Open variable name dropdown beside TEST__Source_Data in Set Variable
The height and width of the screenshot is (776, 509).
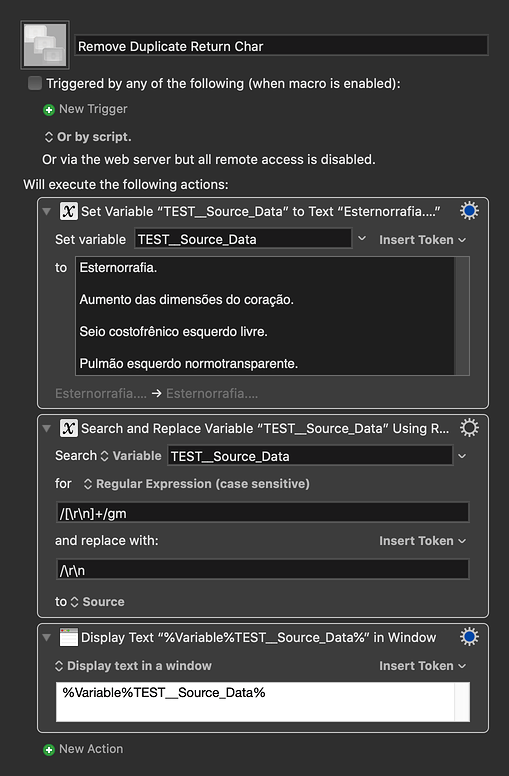(x=362, y=239)
